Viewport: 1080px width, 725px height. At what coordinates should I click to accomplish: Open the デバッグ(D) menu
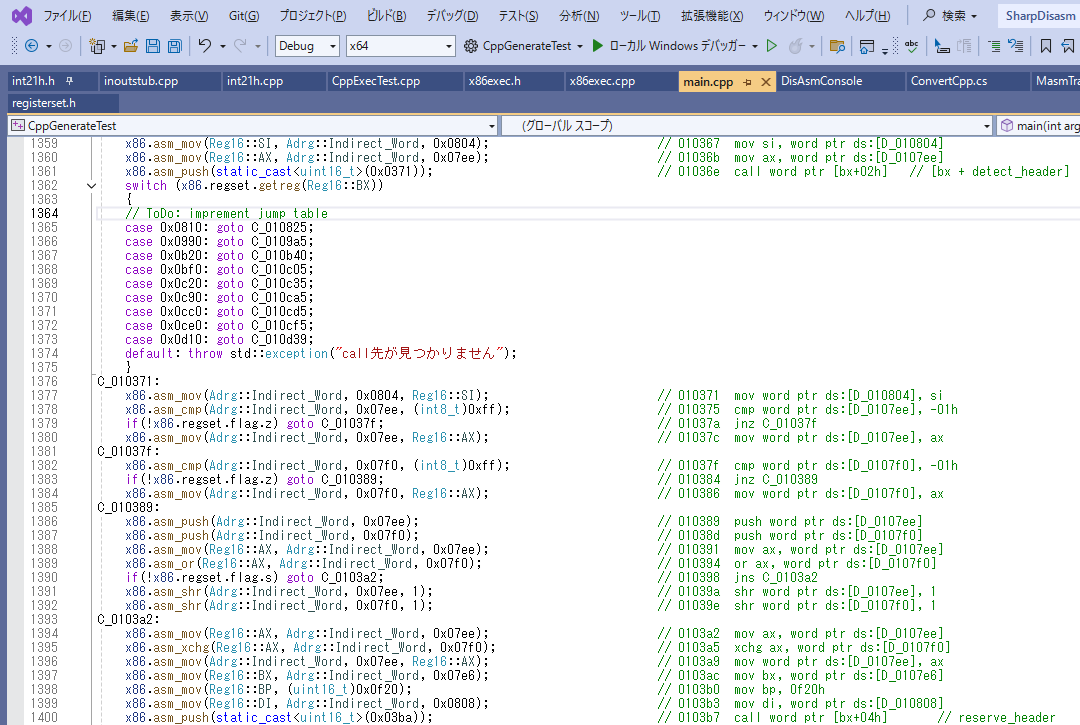[452, 15]
